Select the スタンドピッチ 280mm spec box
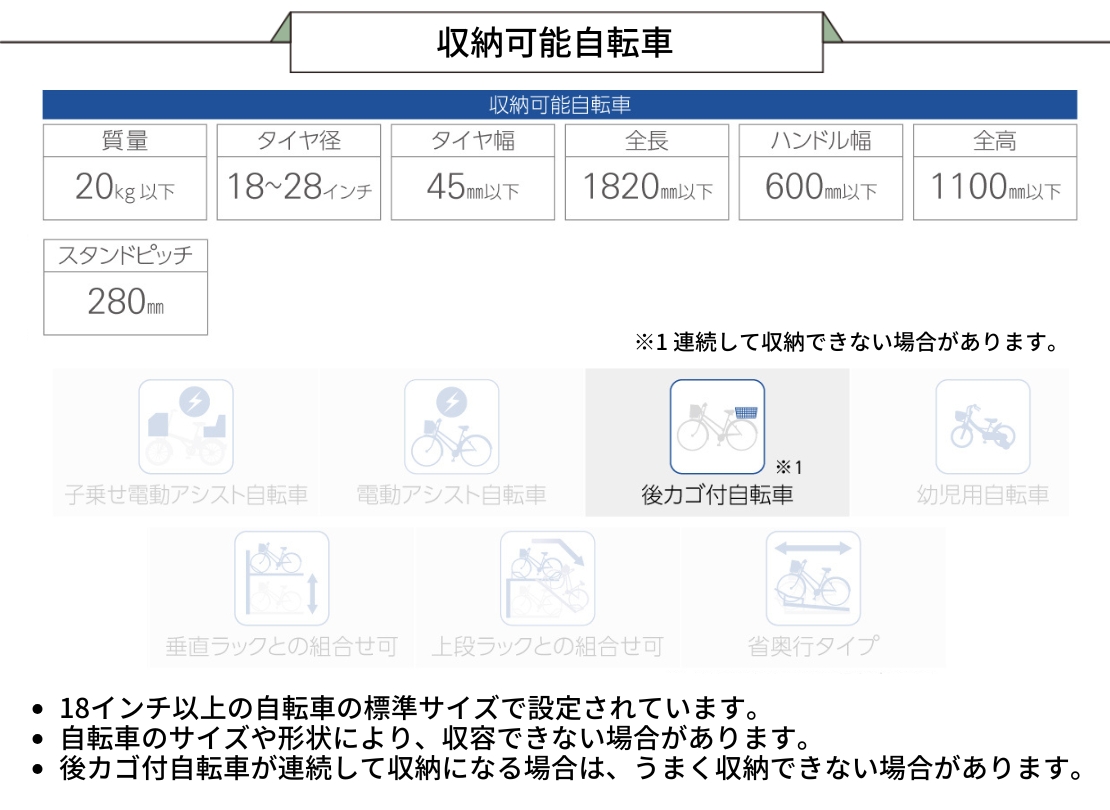The image size is (1110, 810). coord(125,287)
